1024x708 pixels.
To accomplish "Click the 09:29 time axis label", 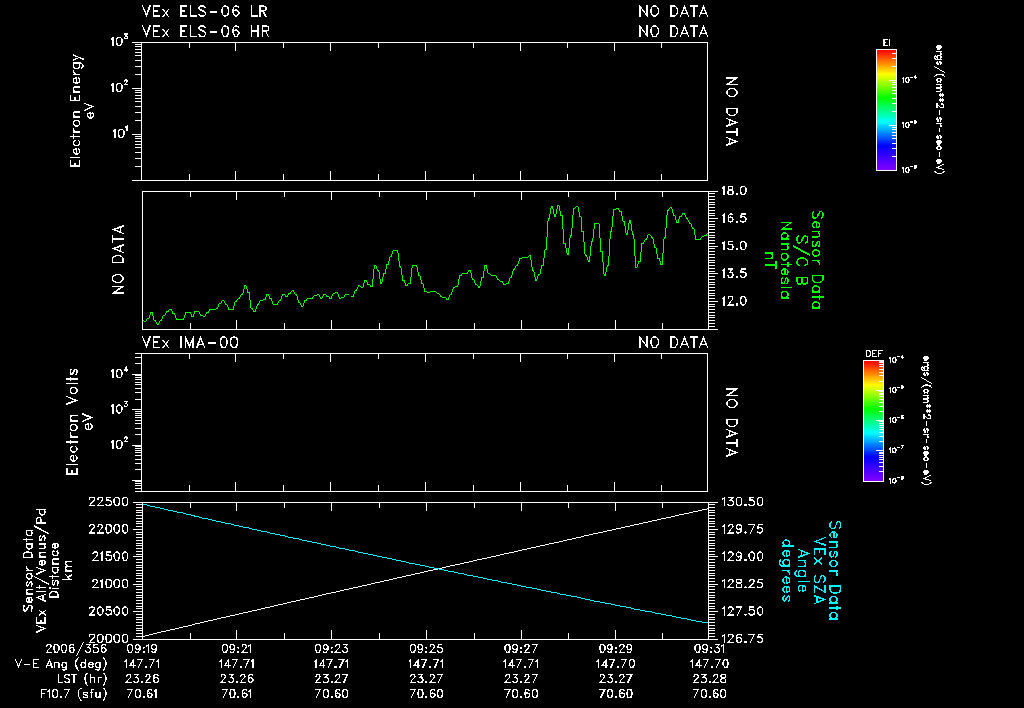I will pos(615,649).
